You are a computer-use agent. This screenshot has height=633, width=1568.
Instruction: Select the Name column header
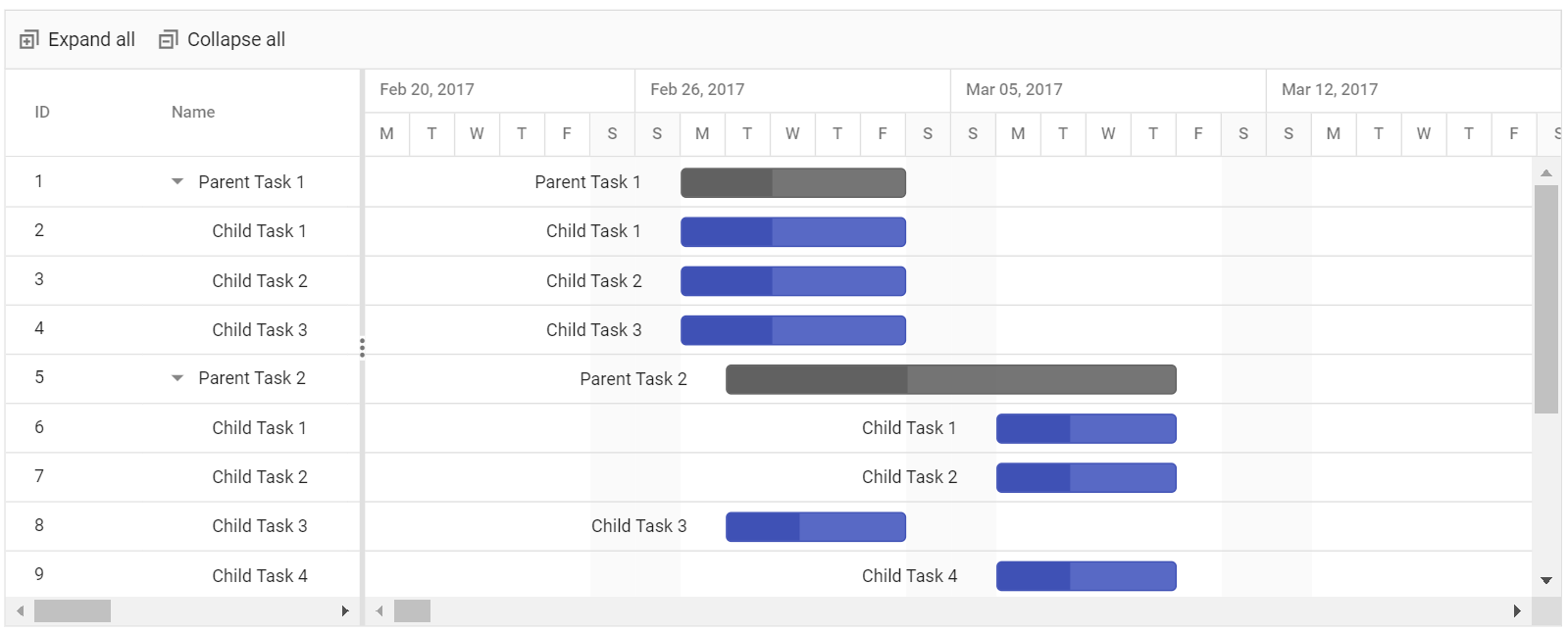click(x=193, y=112)
